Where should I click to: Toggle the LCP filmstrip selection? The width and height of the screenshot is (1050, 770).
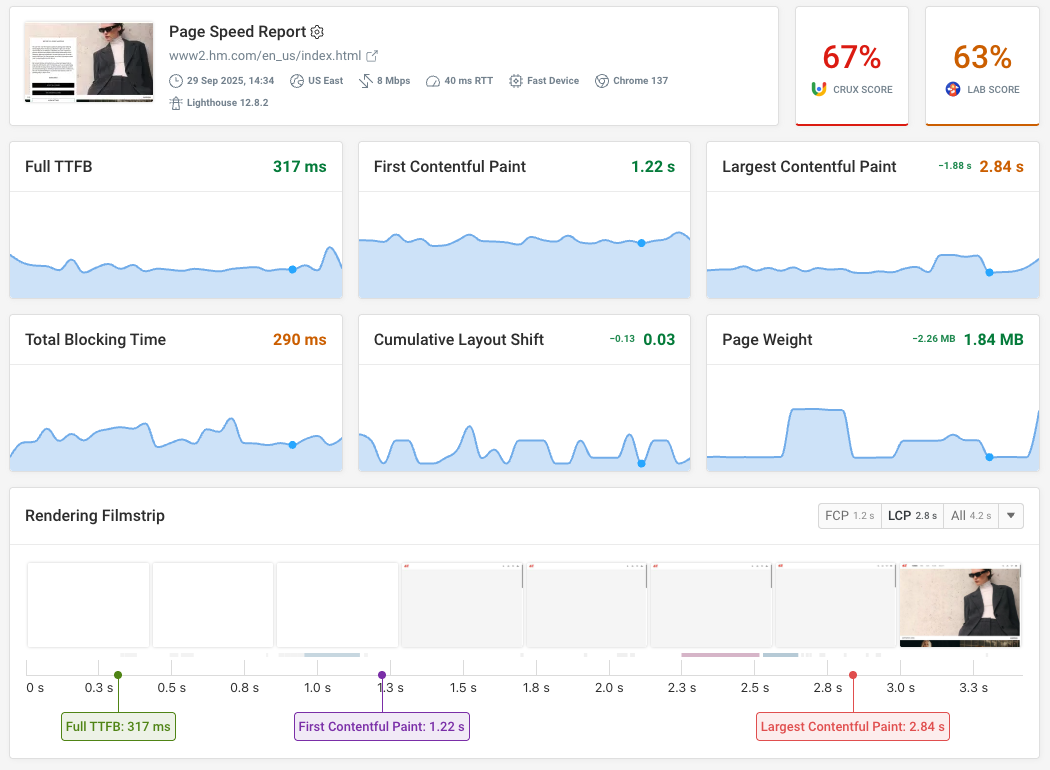911,515
